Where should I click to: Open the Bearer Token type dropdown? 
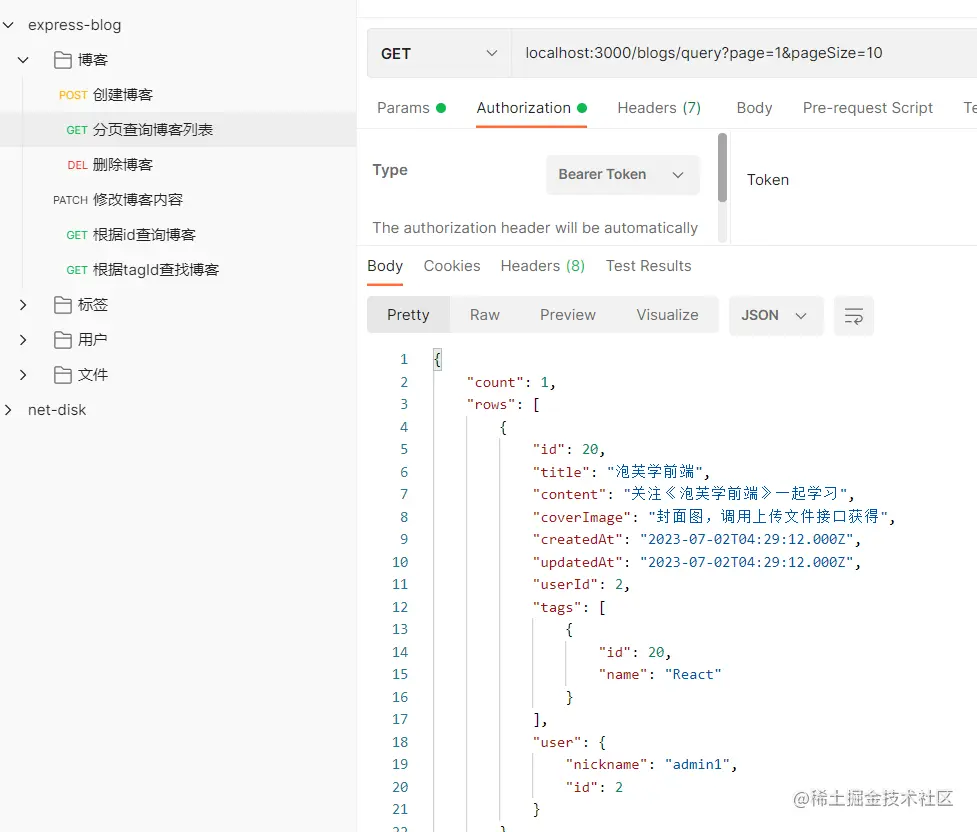622,175
